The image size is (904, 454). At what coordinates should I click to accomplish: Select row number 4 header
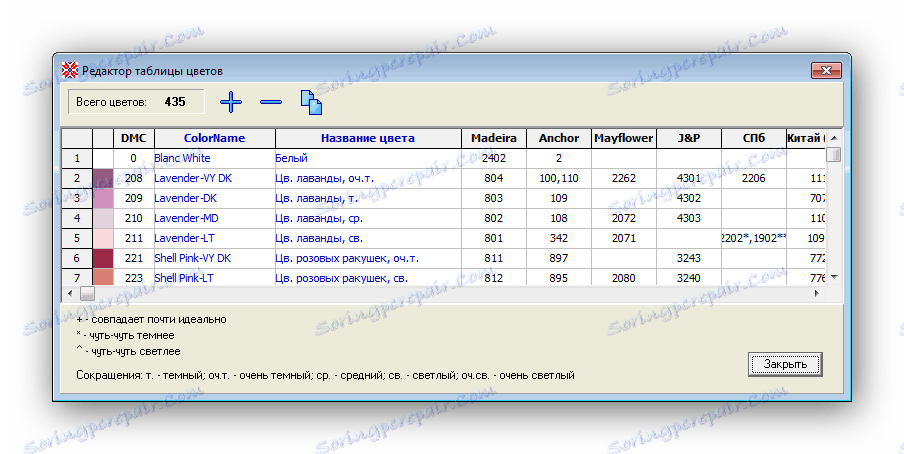pos(77,218)
